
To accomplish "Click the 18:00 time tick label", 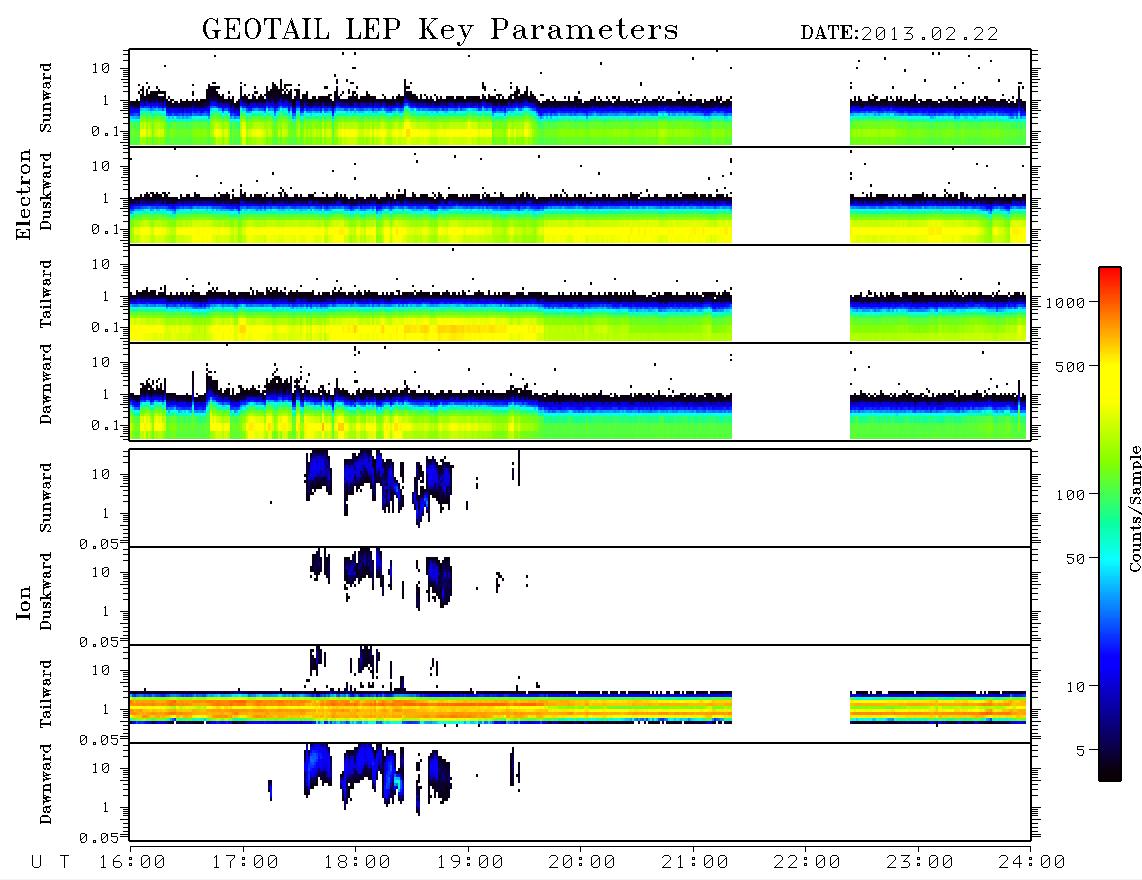I will [x=357, y=862].
